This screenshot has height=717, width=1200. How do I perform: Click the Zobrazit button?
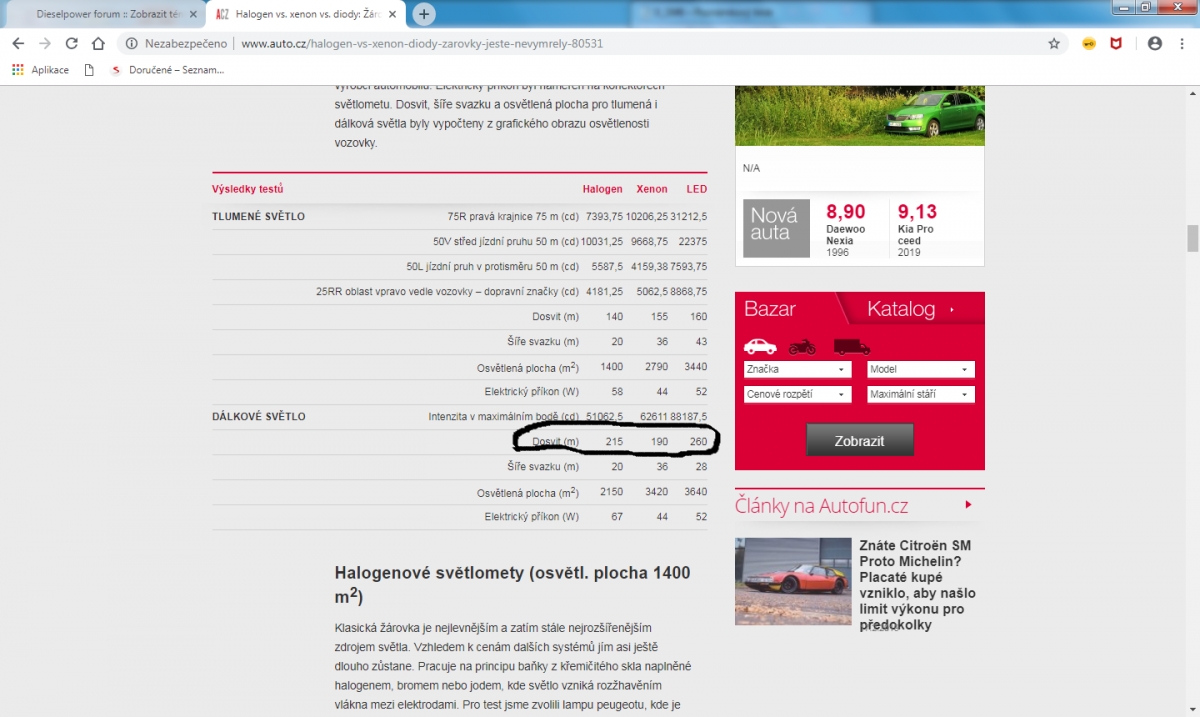click(x=860, y=440)
